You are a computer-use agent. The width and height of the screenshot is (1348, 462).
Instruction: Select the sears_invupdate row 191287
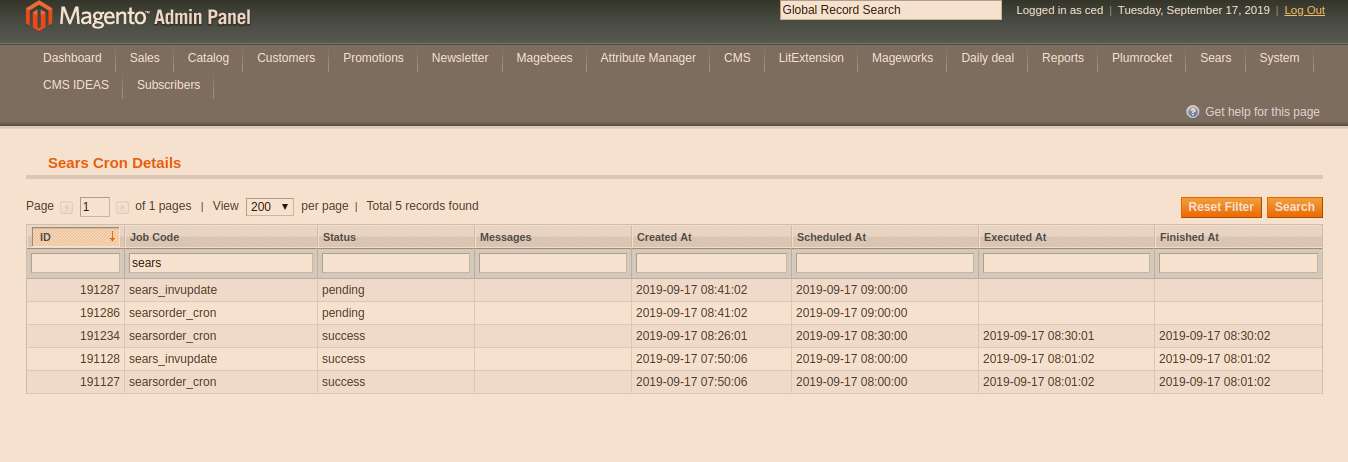(173, 290)
